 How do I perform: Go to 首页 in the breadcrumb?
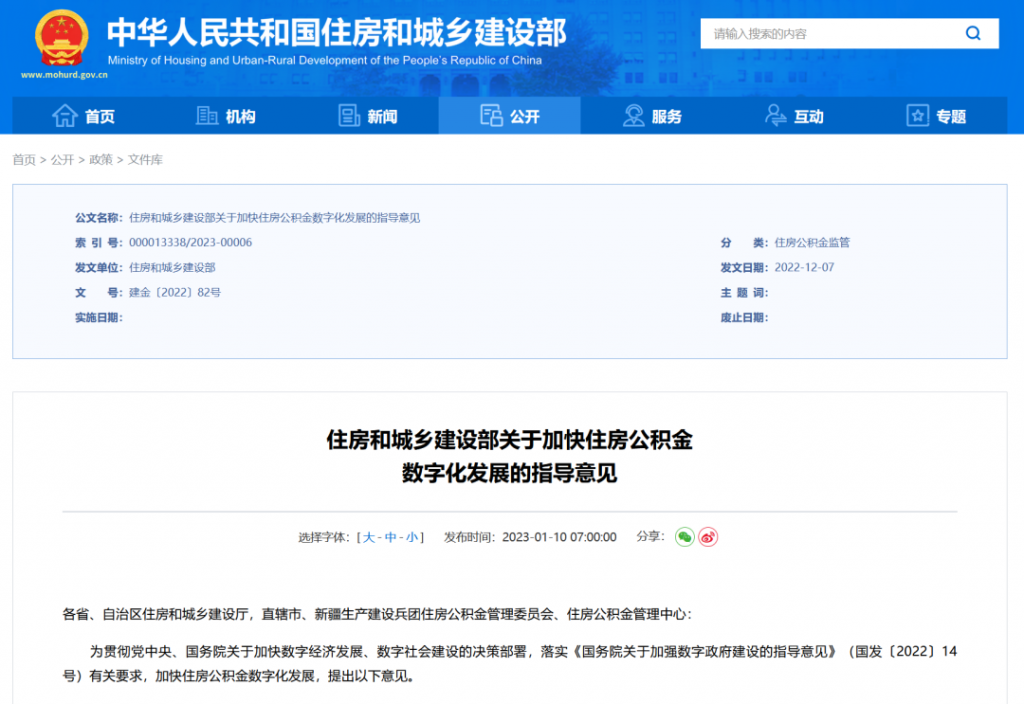[x=24, y=159]
